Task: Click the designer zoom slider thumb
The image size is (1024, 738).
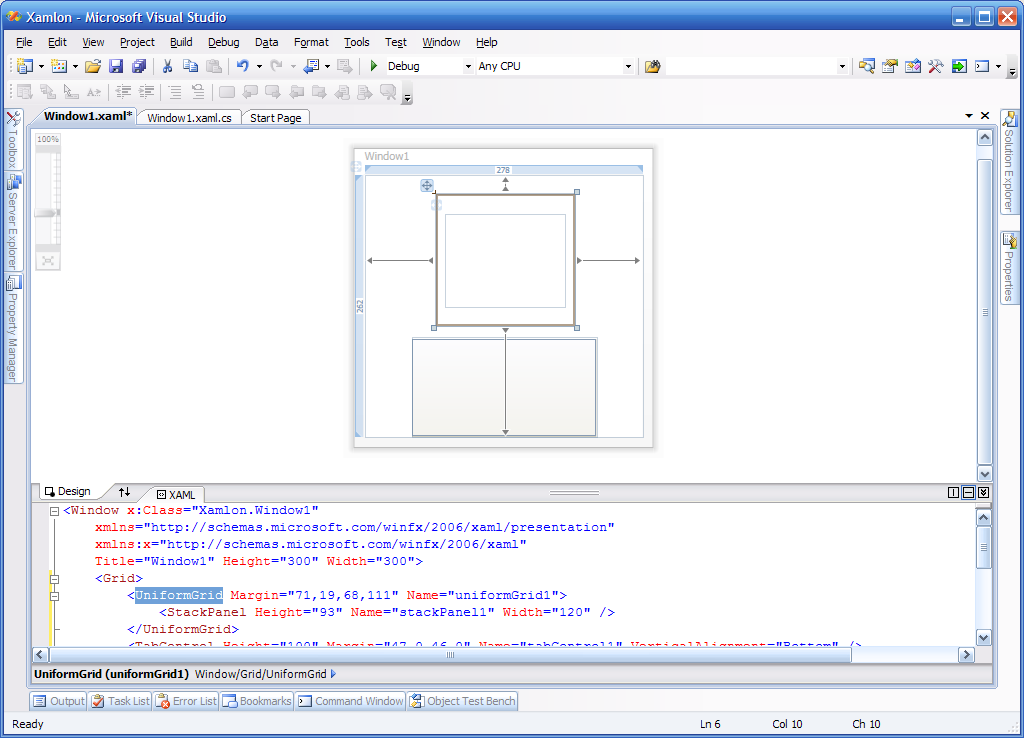Action: [48, 213]
